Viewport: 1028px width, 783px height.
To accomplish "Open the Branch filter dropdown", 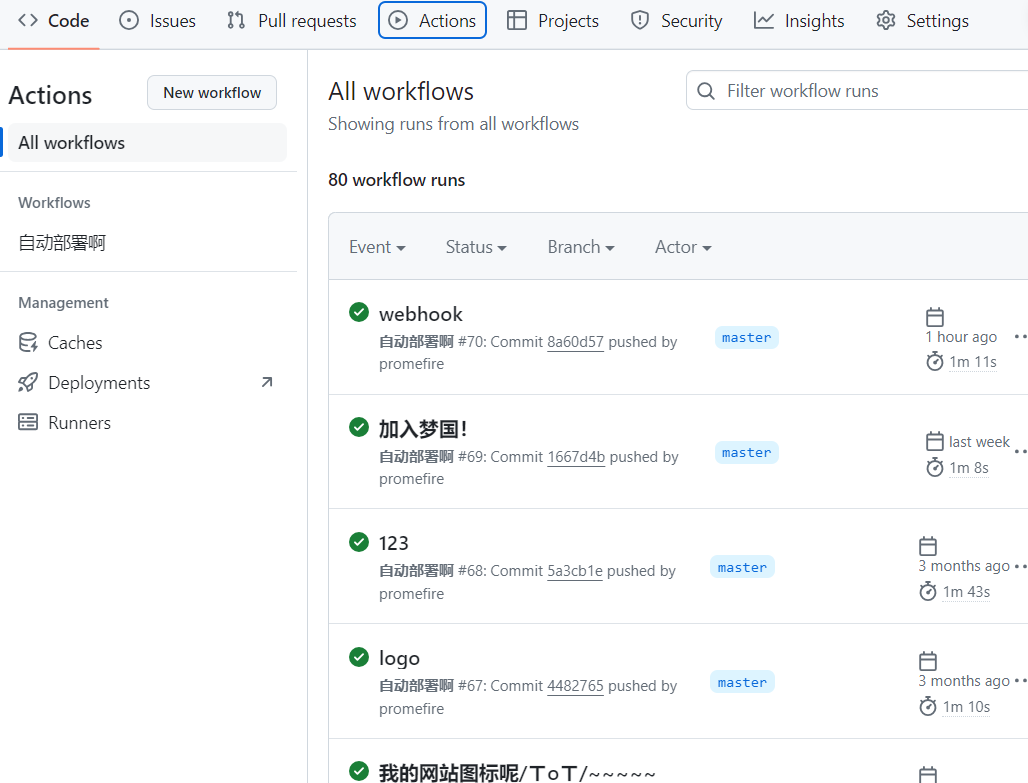I will [581, 247].
